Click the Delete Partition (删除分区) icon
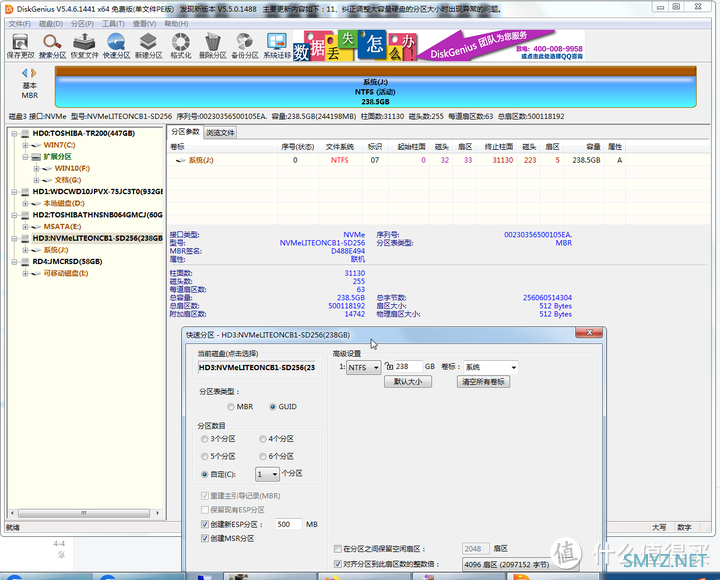Screen dimensions: 720x580 (213, 46)
